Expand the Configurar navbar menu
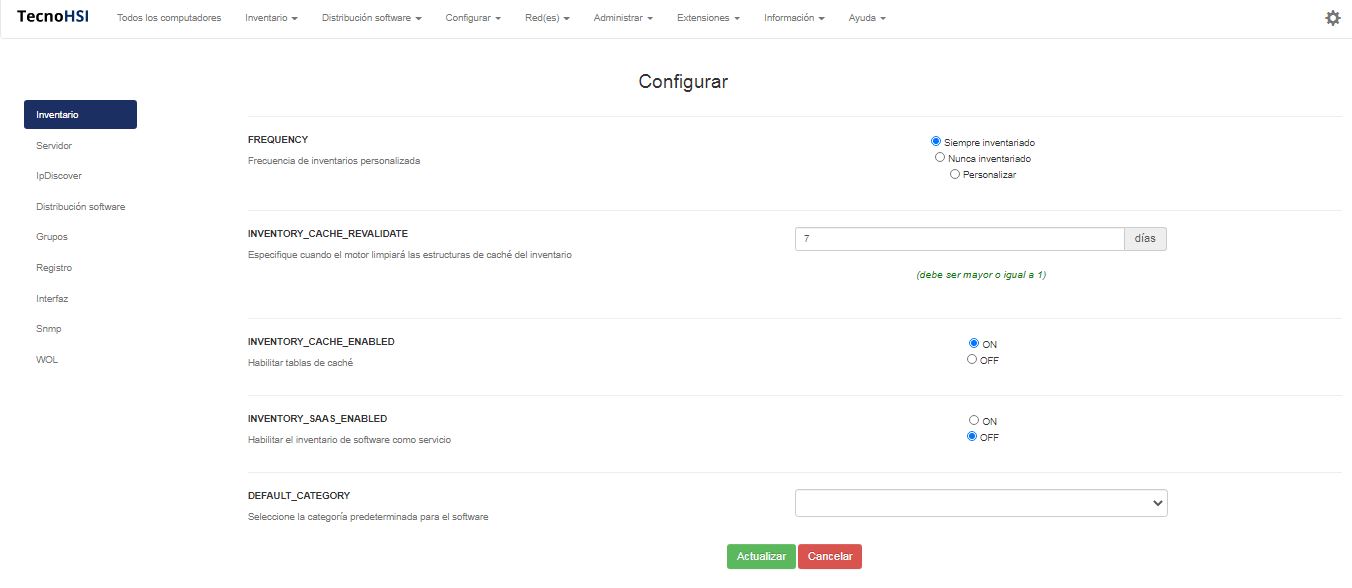This screenshot has height=588, width=1352. click(473, 18)
